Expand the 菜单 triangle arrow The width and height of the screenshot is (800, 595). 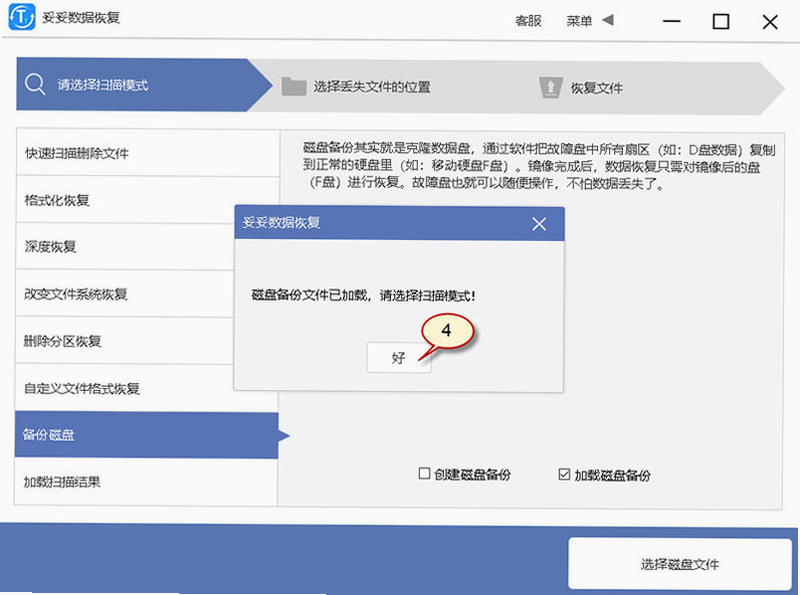[x=608, y=20]
